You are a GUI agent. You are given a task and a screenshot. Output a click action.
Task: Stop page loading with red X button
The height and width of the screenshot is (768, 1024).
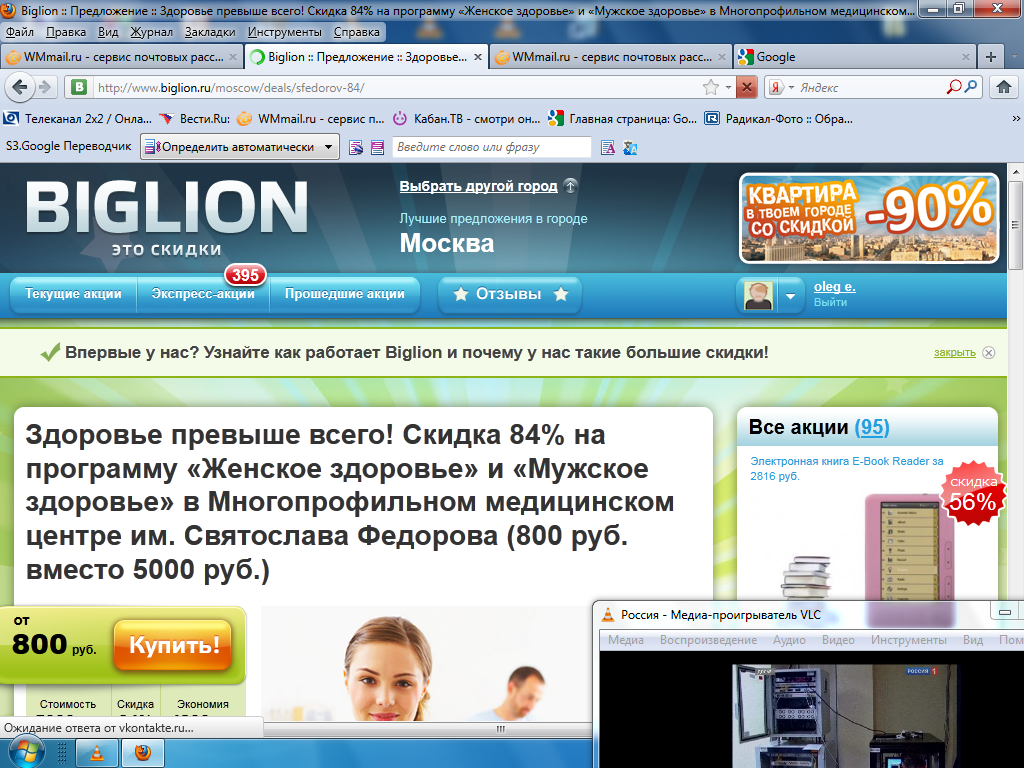746,87
